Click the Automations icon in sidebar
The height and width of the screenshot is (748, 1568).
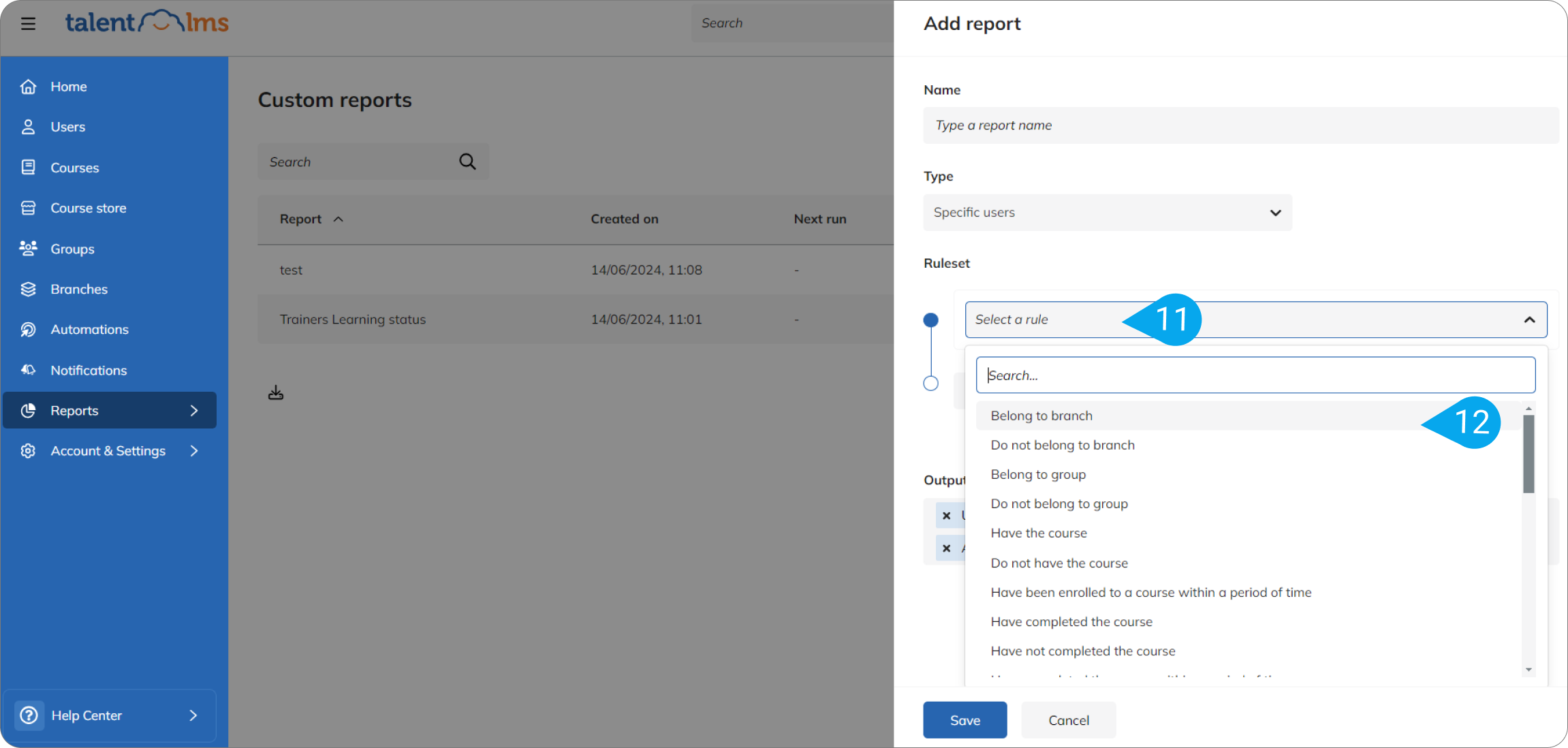pos(28,330)
